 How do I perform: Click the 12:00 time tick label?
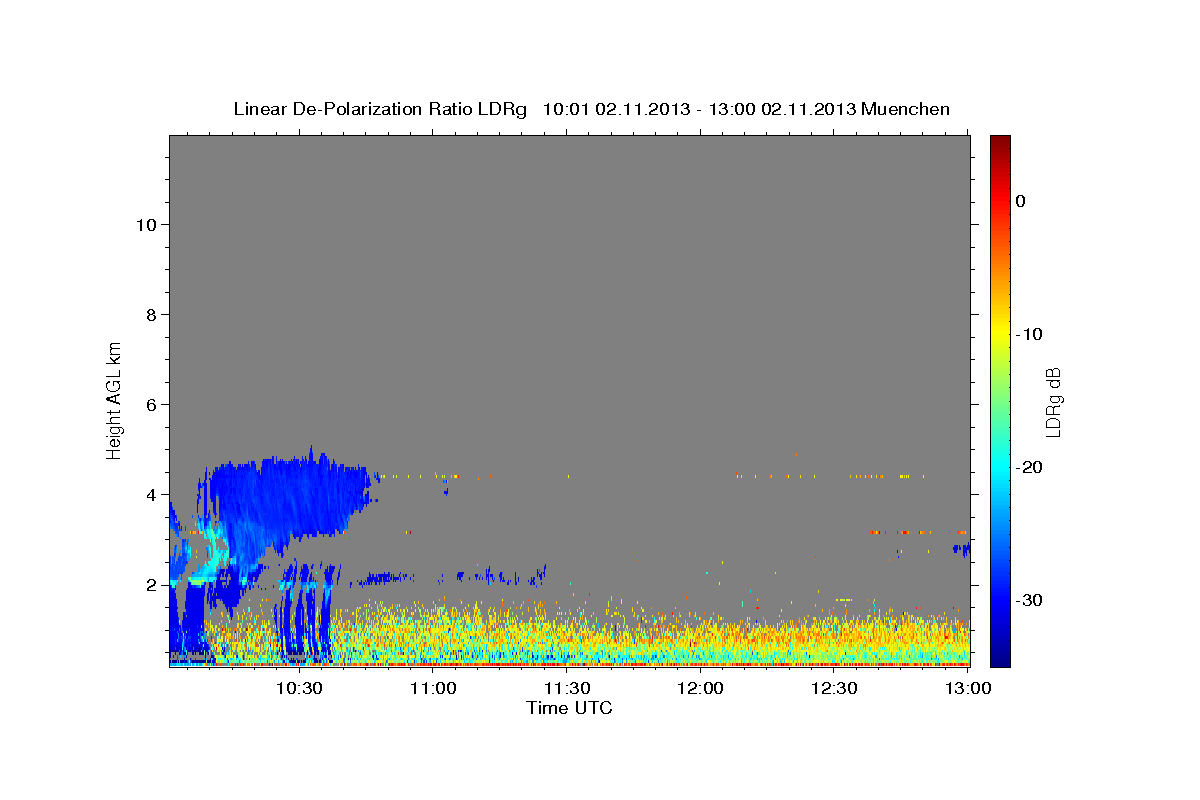click(x=701, y=688)
